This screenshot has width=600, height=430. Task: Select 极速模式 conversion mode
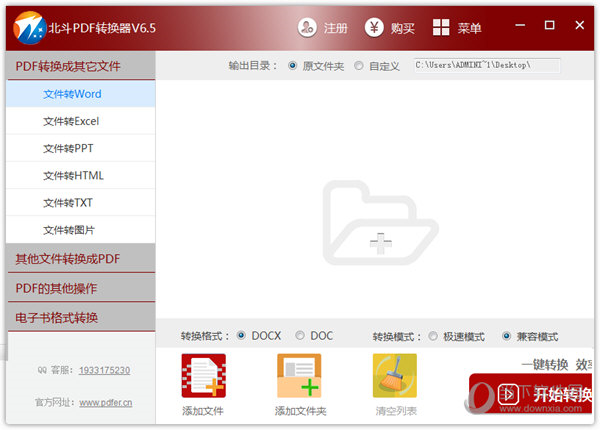(x=433, y=336)
